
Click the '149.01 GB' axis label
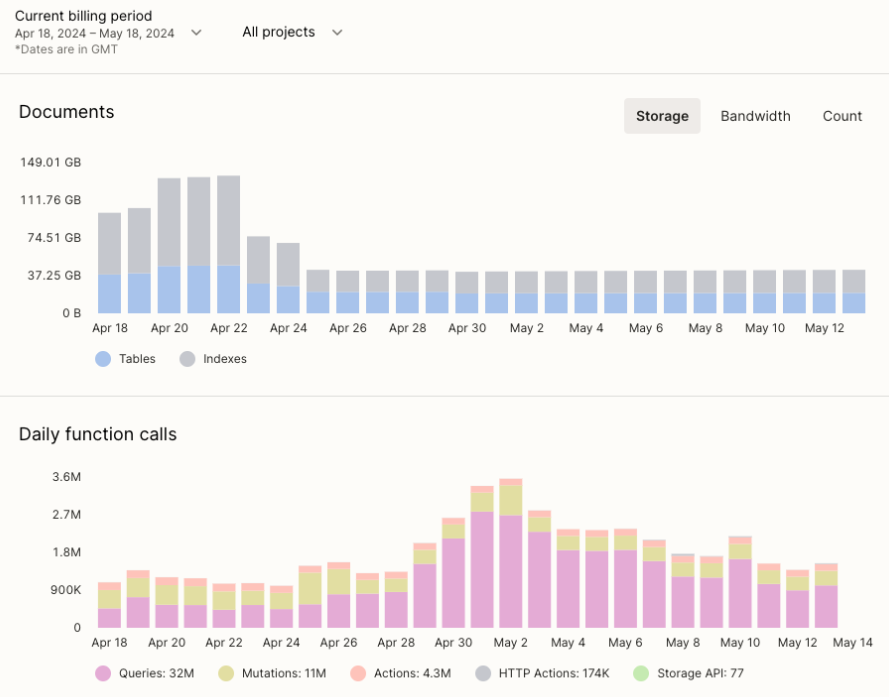click(50, 162)
